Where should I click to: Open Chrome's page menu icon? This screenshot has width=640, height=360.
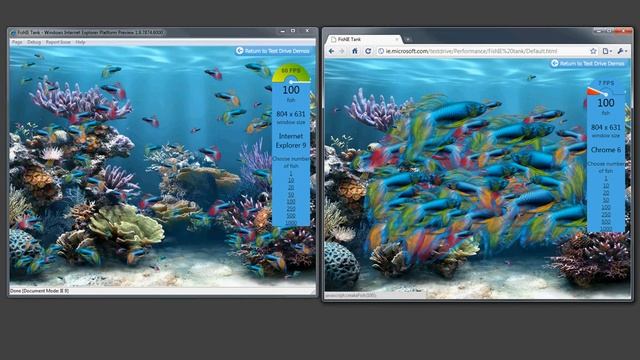(607, 51)
